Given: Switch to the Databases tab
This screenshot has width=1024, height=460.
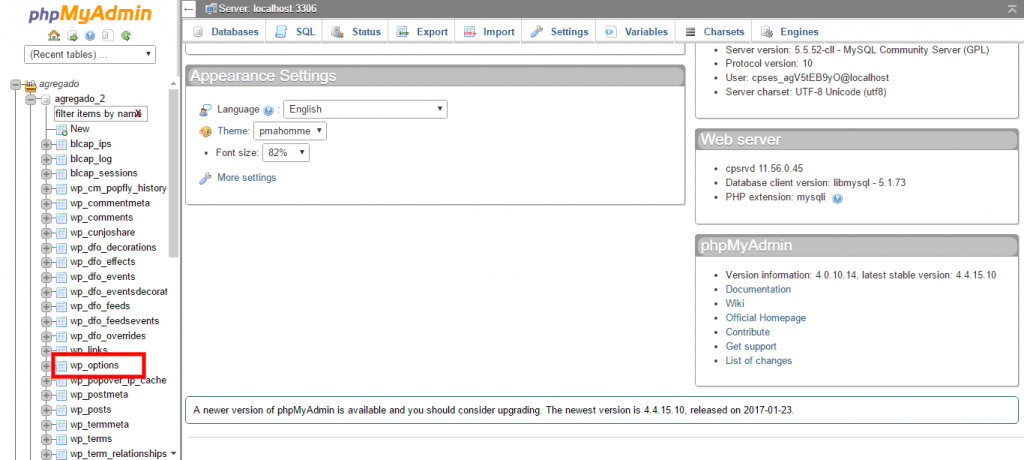Looking at the screenshot, I should [x=225, y=32].
